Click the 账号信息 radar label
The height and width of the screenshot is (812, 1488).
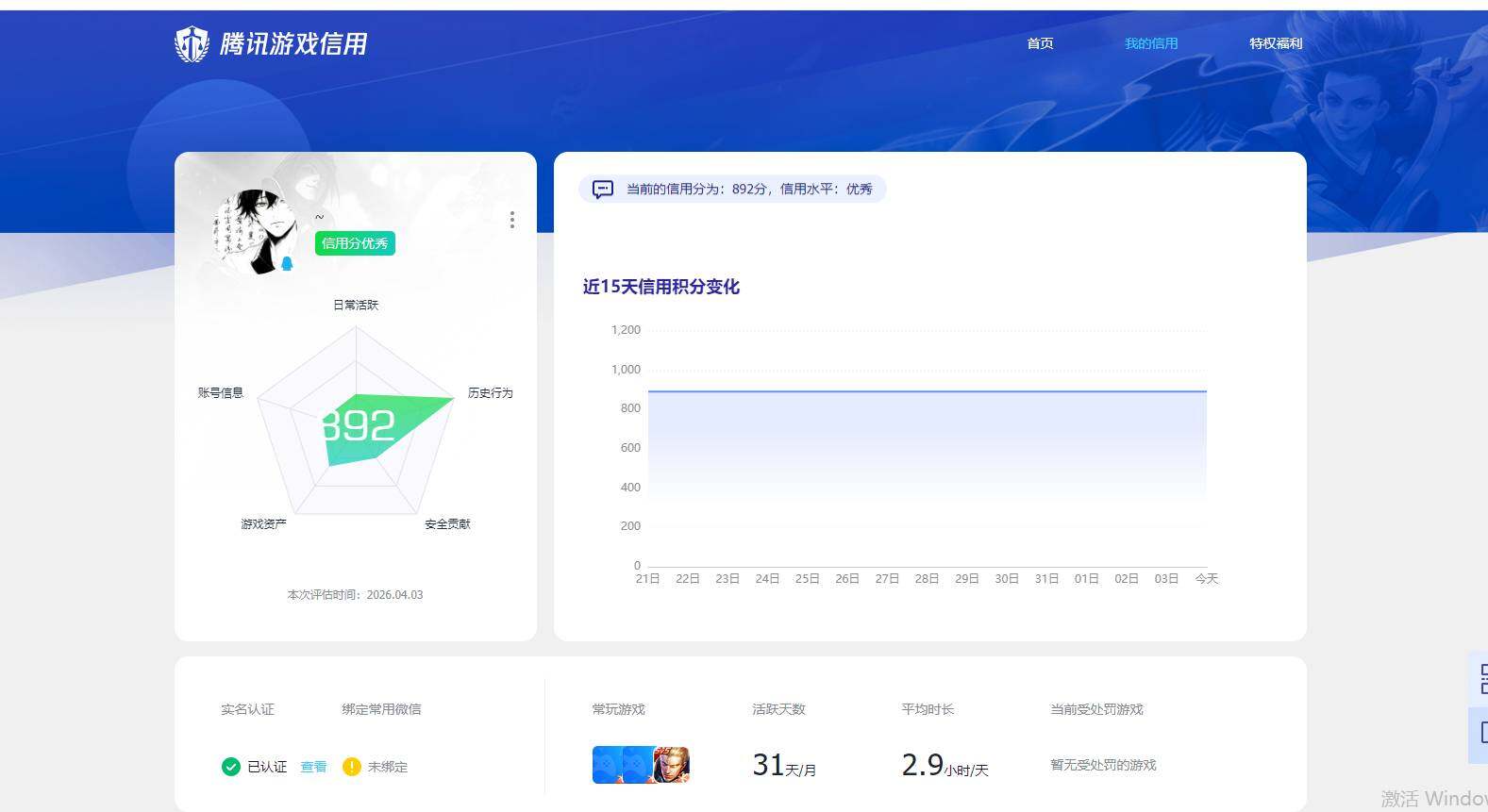pyautogui.click(x=221, y=392)
